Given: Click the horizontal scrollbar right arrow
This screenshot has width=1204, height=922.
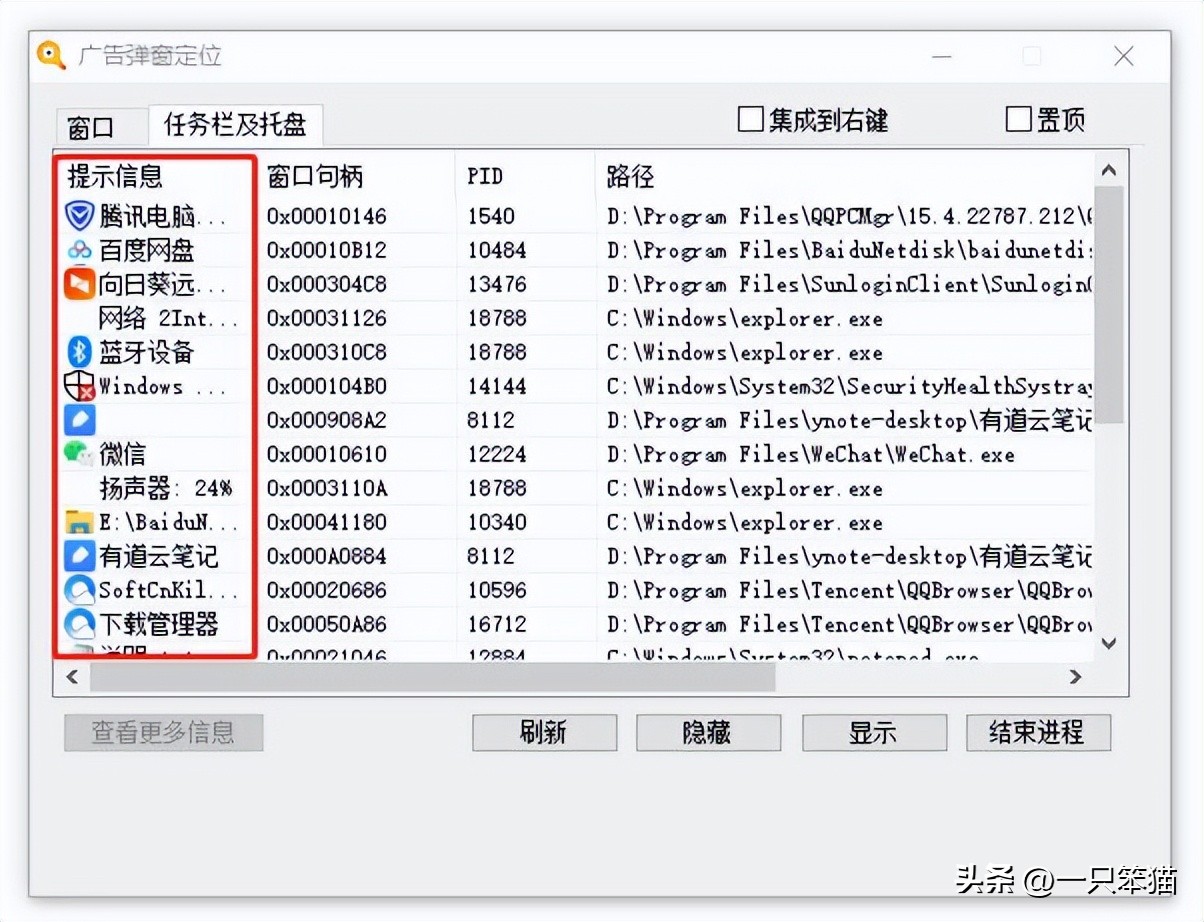Looking at the screenshot, I should 1075,676.
